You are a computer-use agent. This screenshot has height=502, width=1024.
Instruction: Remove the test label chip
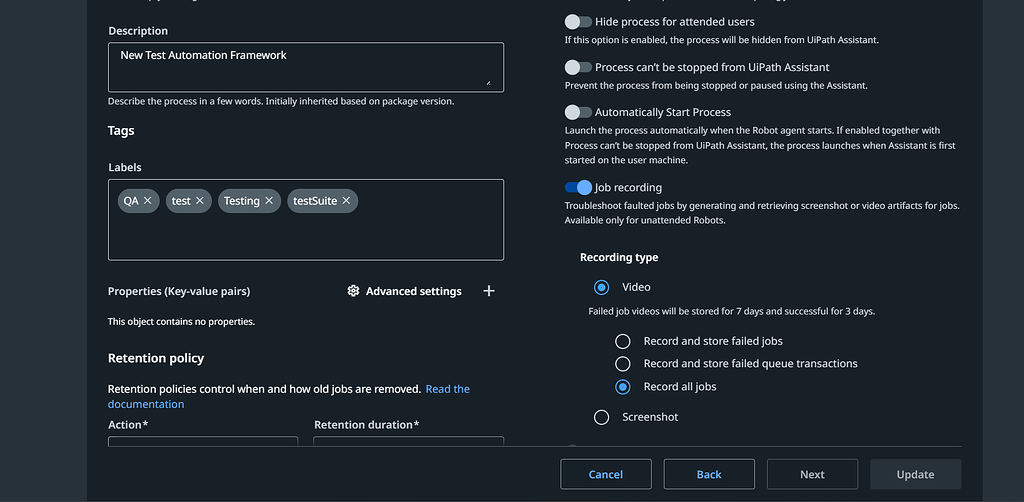pyautogui.click(x=200, y=201)
